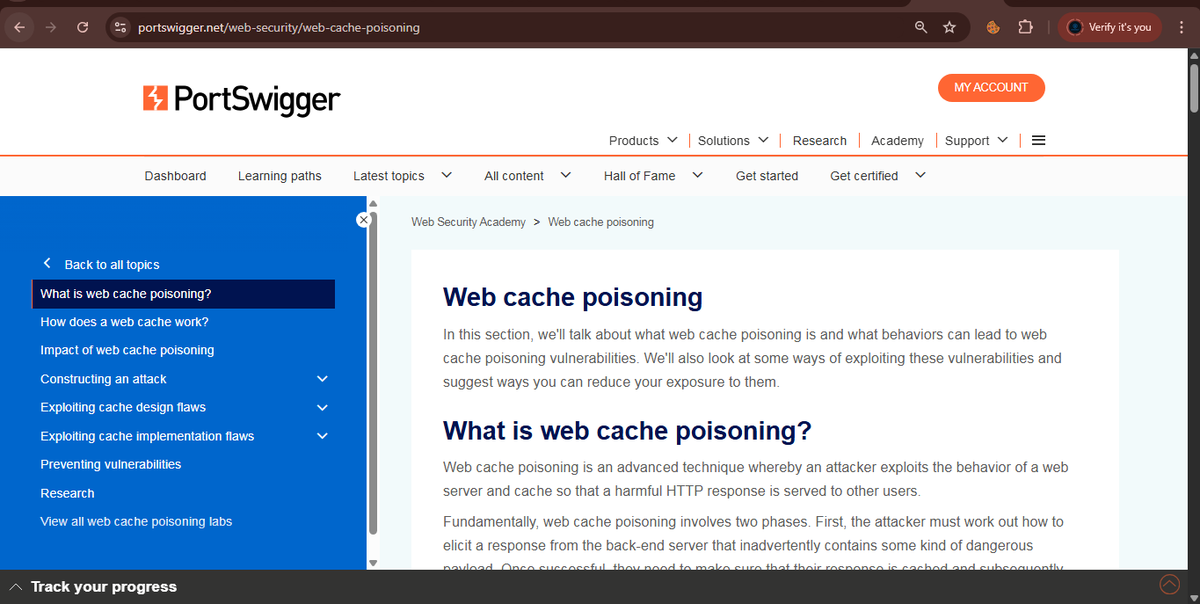Open the Solutions dropdown

(733, 140)
